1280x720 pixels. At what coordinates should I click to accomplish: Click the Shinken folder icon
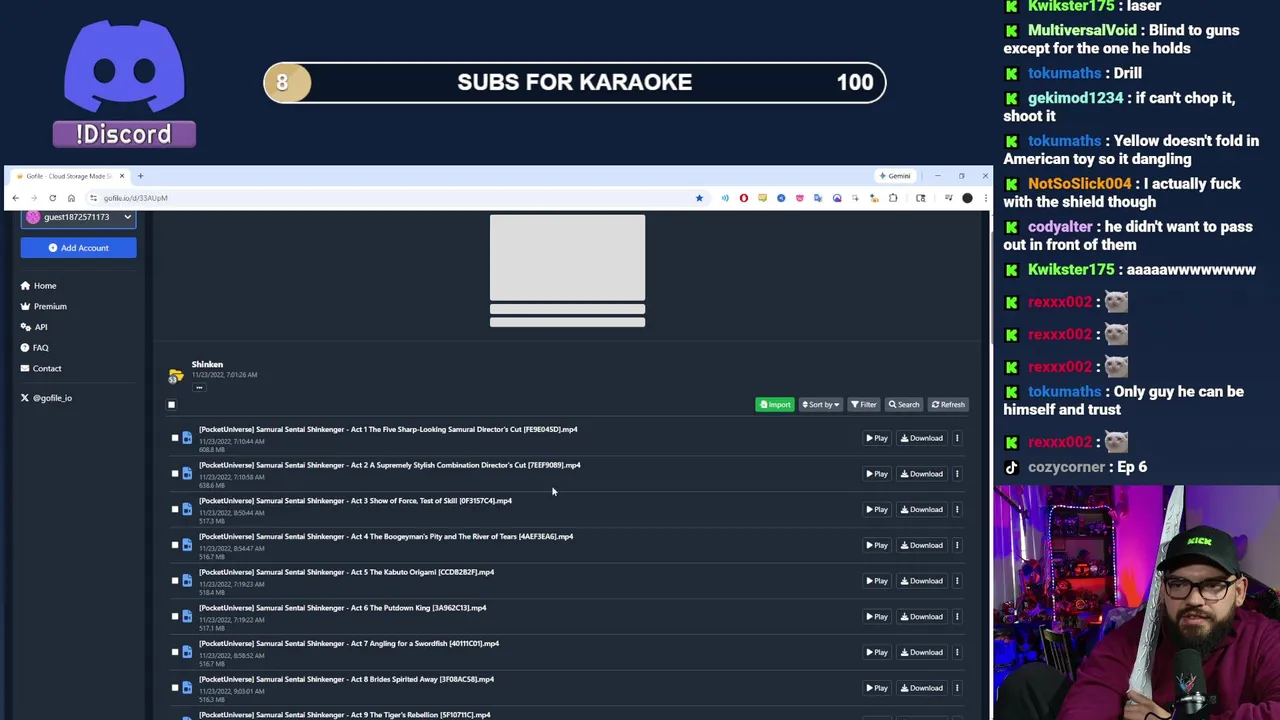(176, 376)
